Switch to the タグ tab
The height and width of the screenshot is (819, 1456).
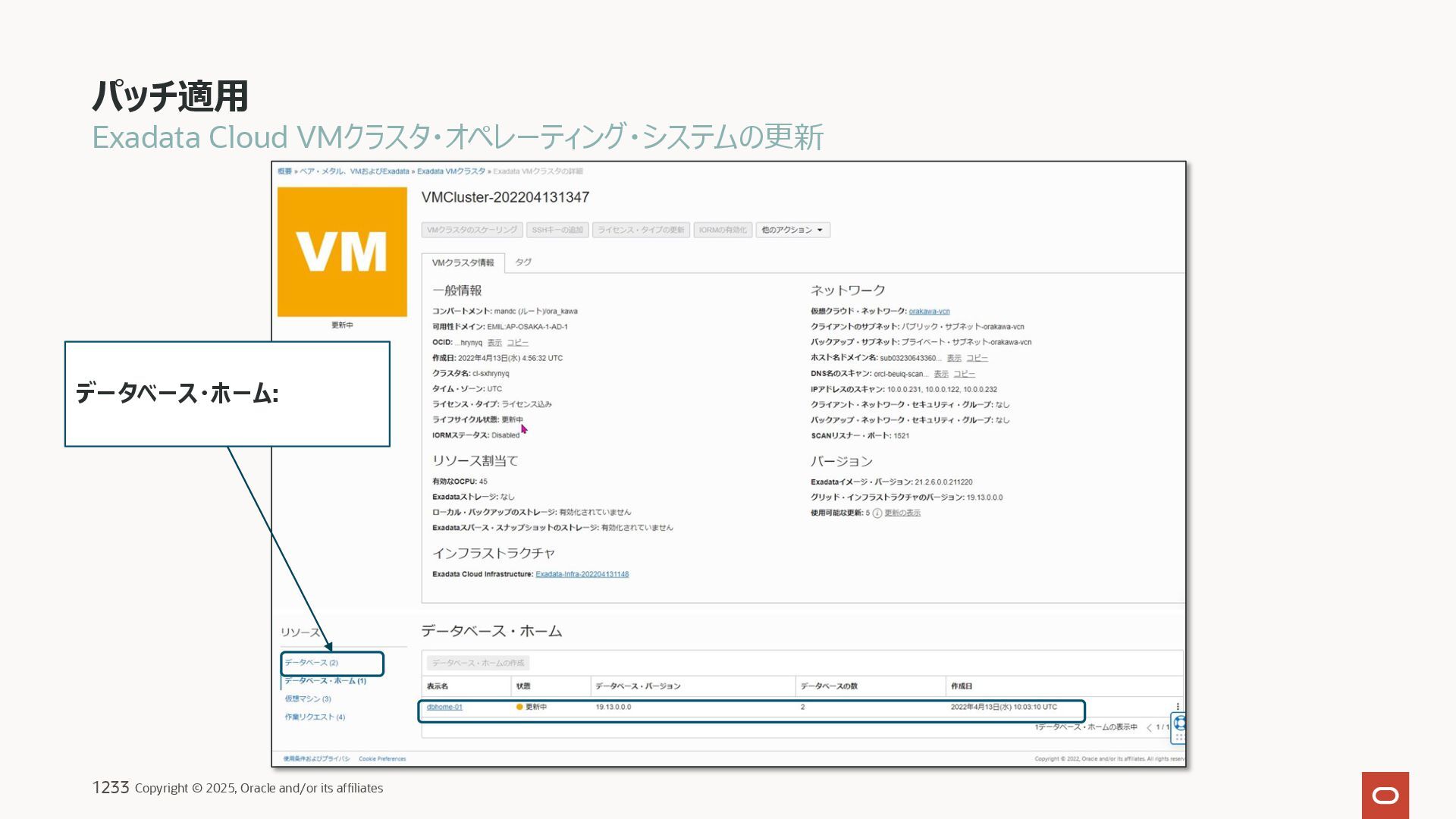coord(523,262)
